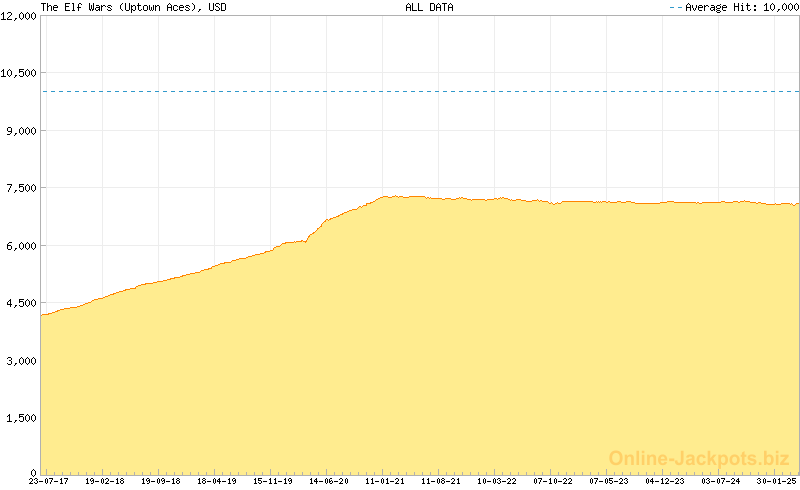Click the 11-01-21 date label
The height and width of the screenshot is (490, 800).
tap(384, 481)
